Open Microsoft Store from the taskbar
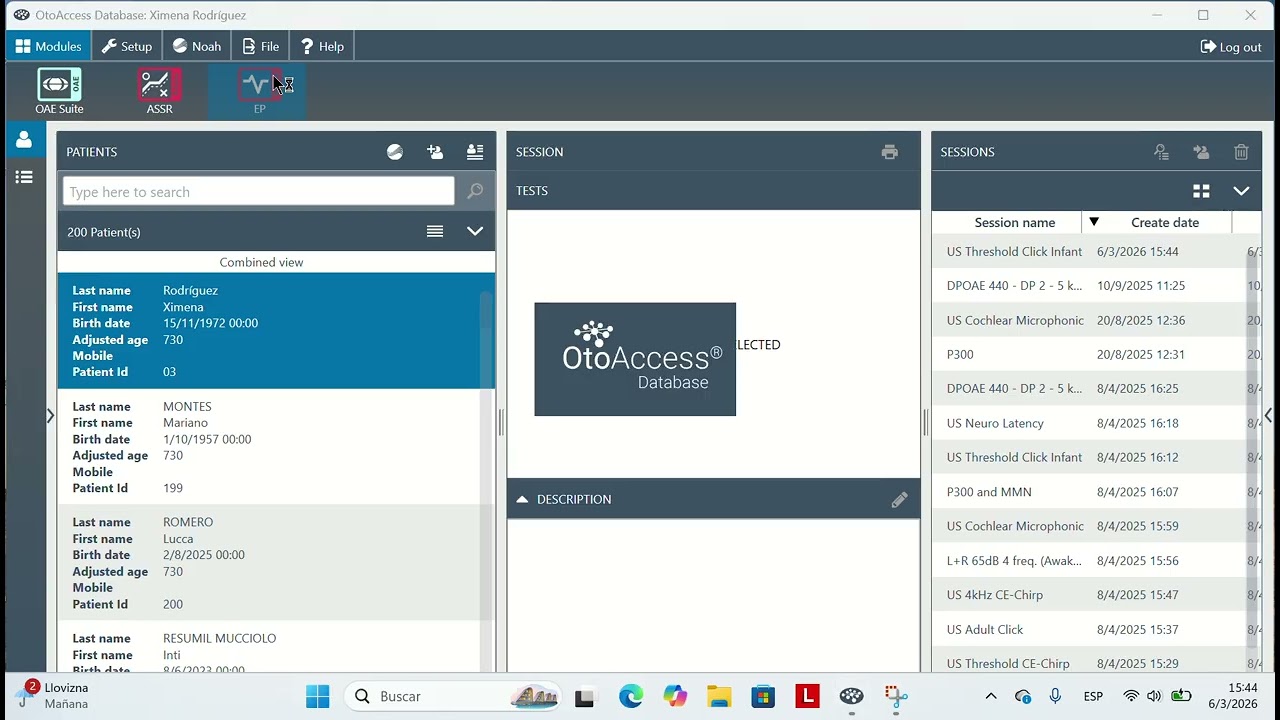Image resolution: width=1280 pixels, height=720 pixels. coord(763,696)
